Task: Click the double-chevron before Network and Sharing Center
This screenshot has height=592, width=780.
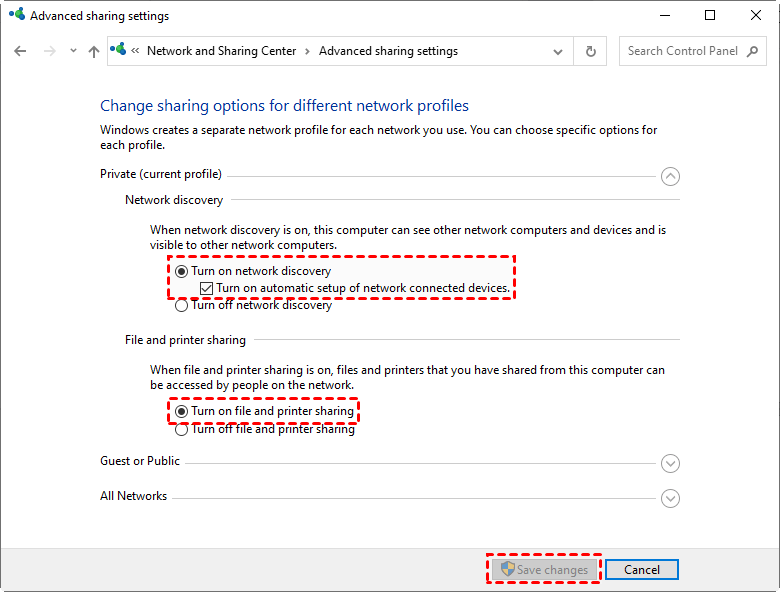Action: [x=135, y=51]
